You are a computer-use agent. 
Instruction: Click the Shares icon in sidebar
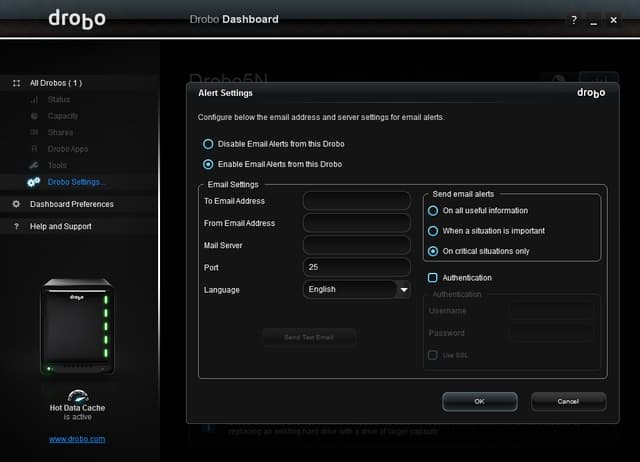tap(34, 132)
